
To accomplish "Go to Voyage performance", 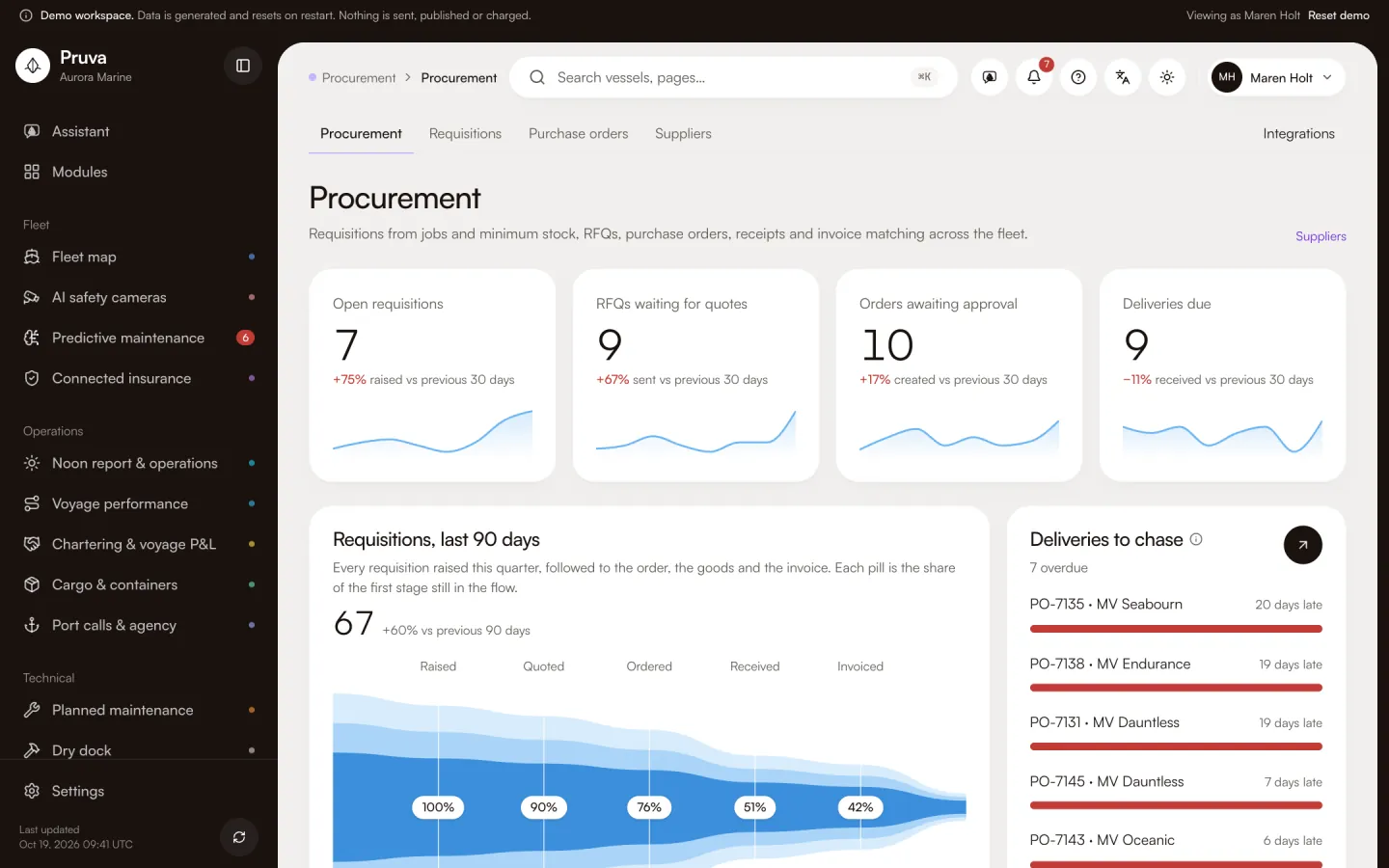I will tap(139, 503).
